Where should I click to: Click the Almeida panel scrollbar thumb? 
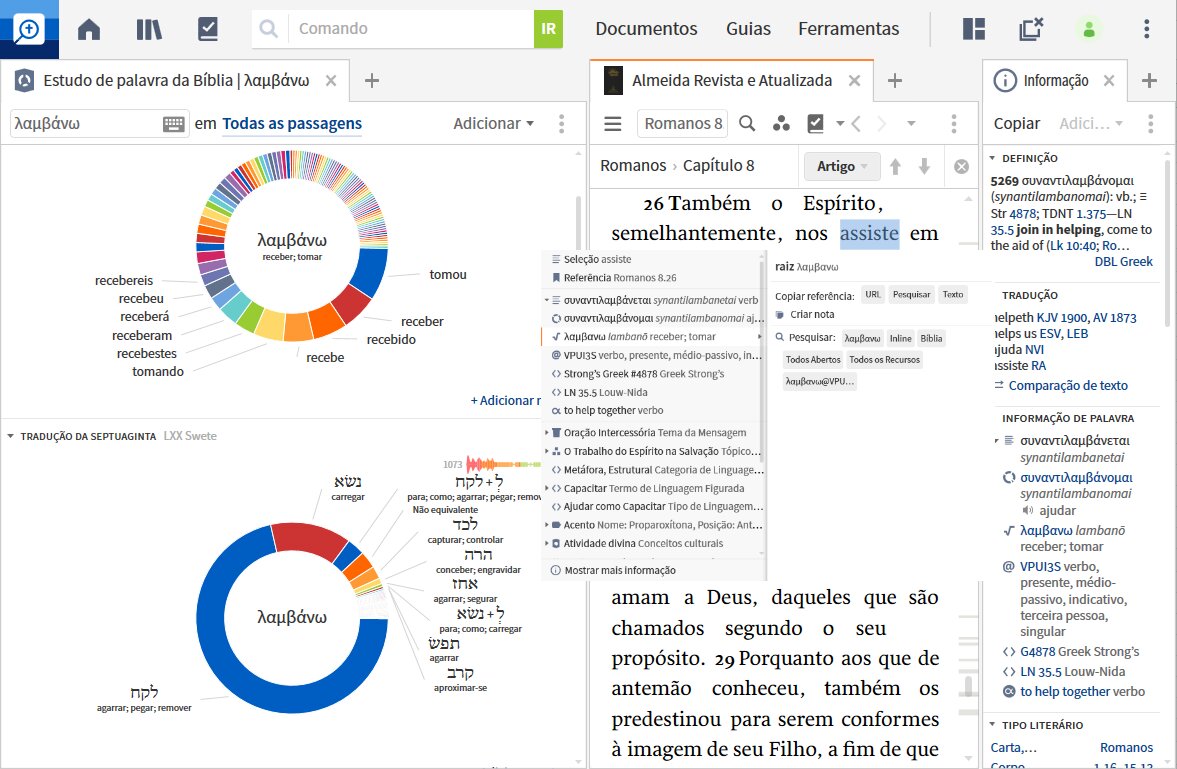point(968,685)
